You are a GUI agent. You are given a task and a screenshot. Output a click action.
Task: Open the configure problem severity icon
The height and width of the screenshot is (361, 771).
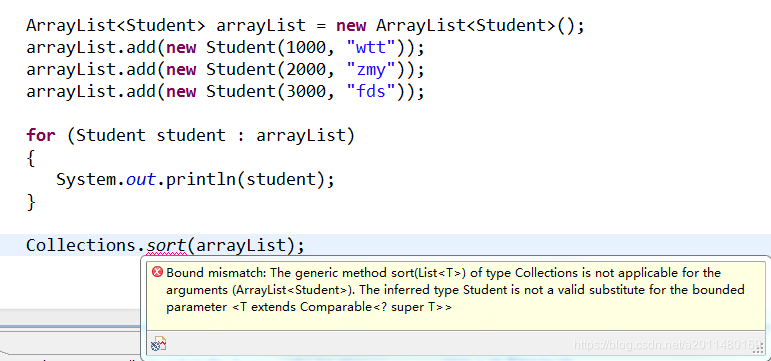[159, 343]
